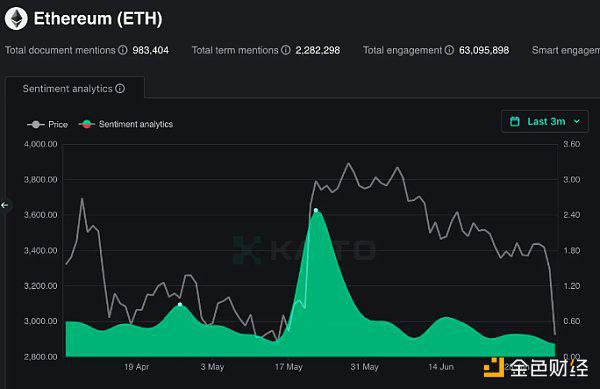Open the Last 3m time range dropdown

(x=545, y=121)
